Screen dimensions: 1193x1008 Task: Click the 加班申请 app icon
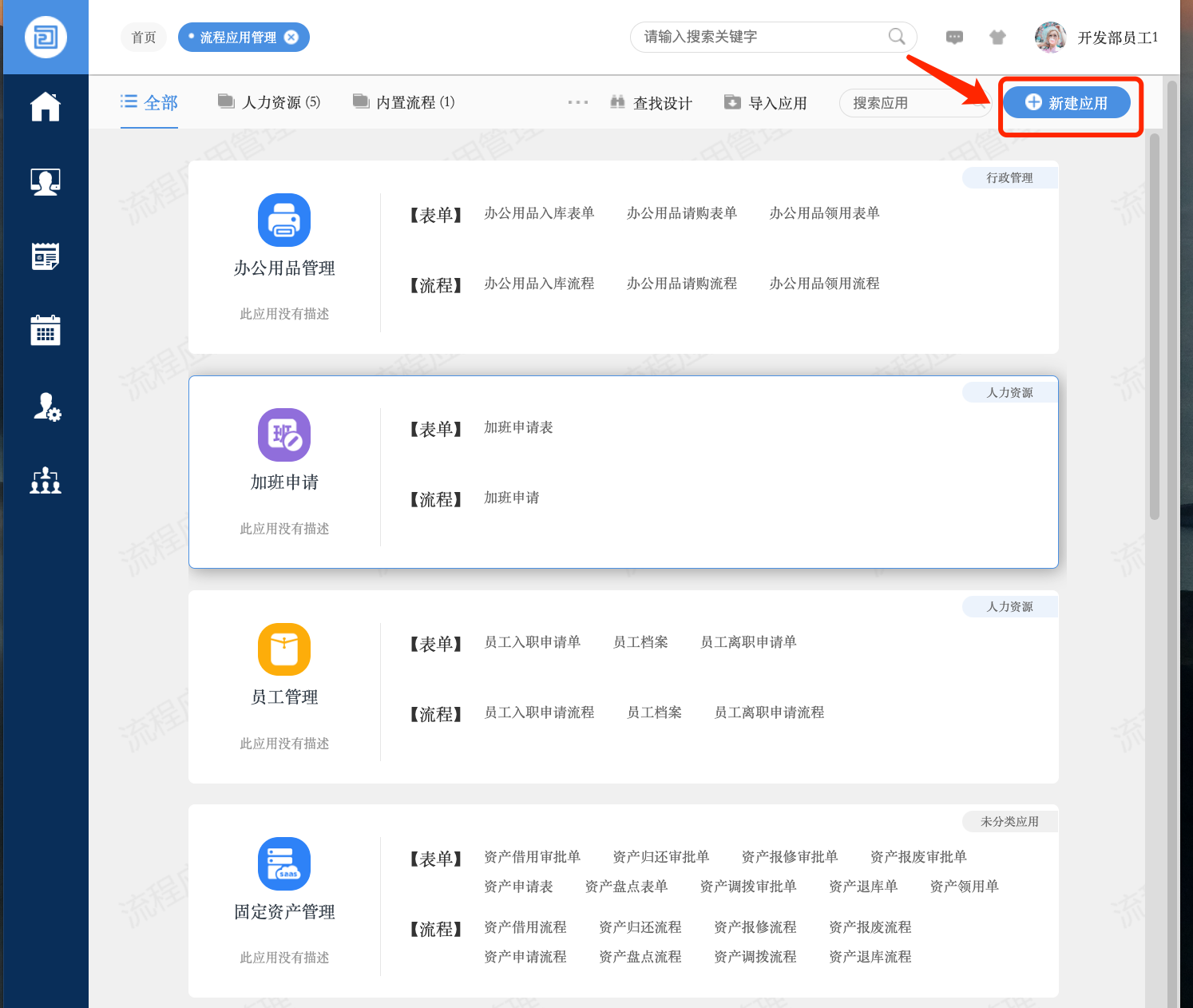point(284,435)
